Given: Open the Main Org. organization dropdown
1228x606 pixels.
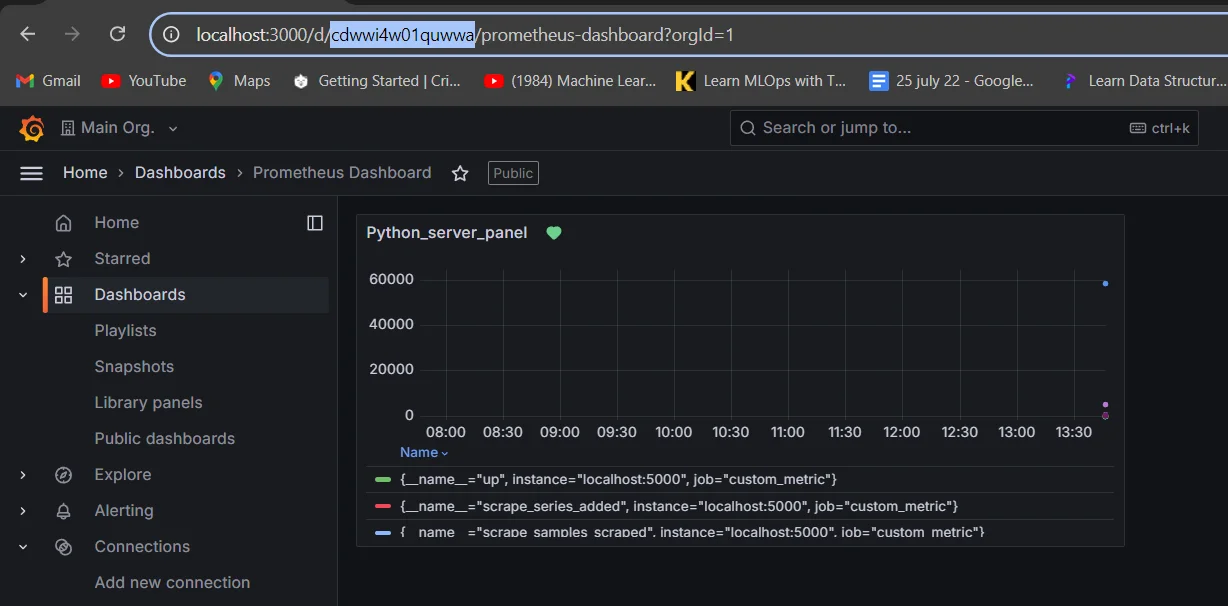Looking at the screenshot, I should tap(119, 128).
